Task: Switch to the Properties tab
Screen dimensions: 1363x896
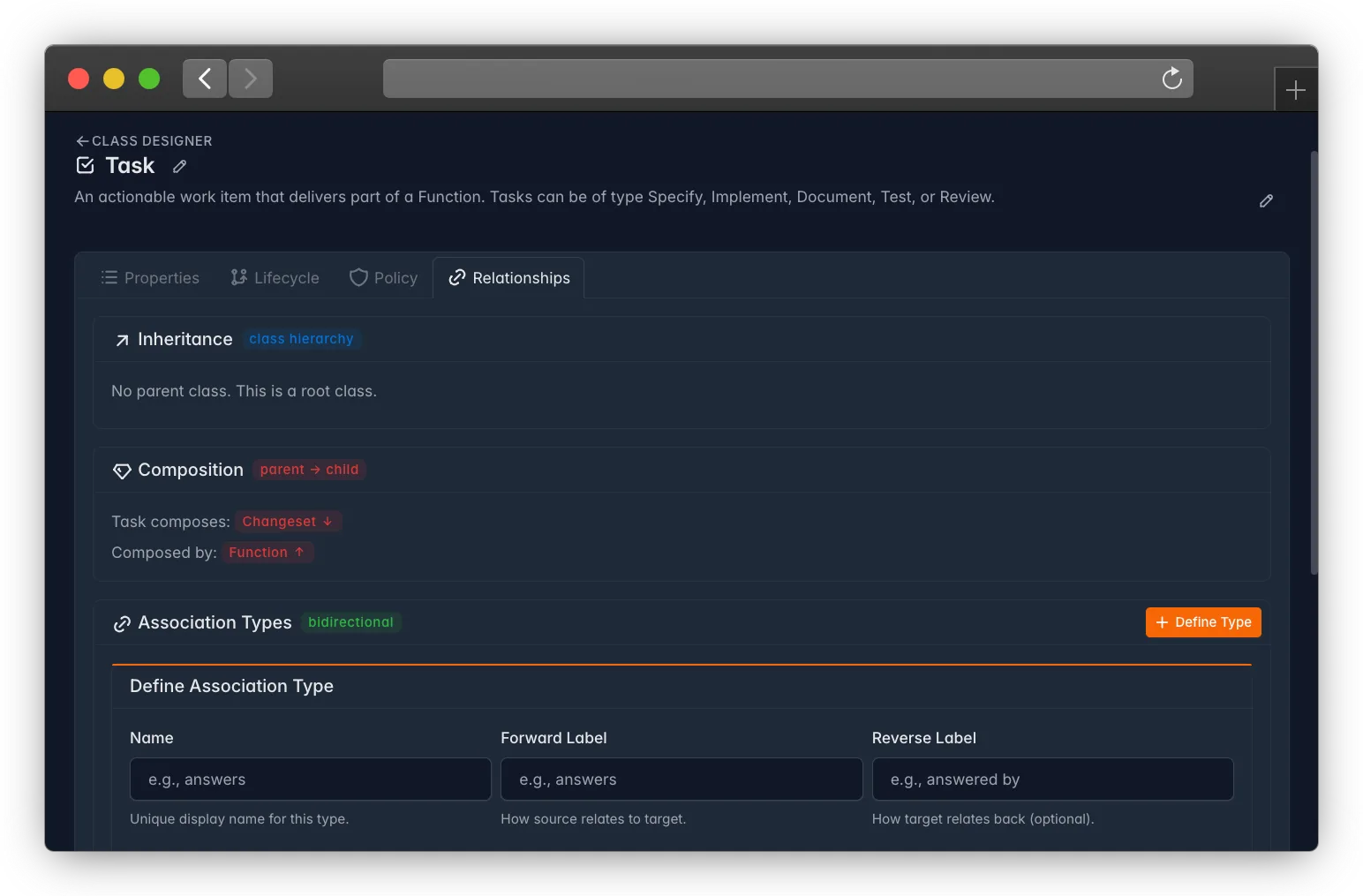Action: pyautogui.click(x=150, y=278)
